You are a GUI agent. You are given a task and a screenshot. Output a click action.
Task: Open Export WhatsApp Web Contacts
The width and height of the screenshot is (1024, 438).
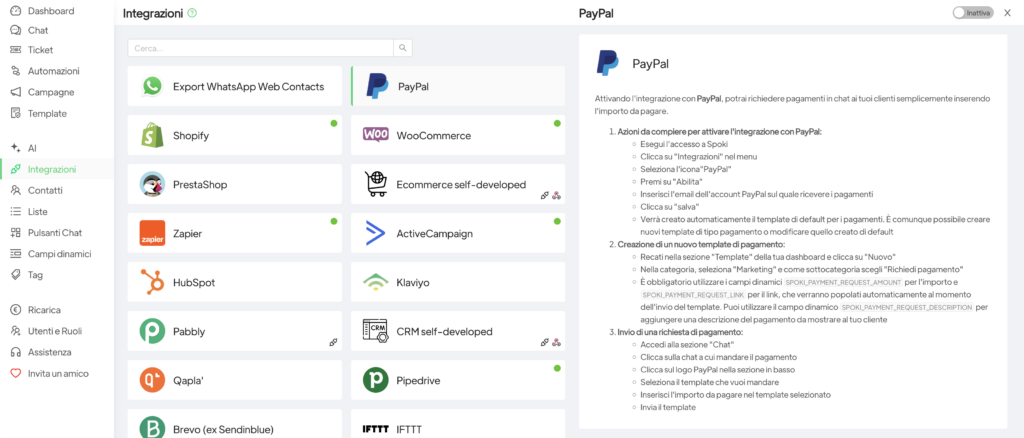(235, 87)
